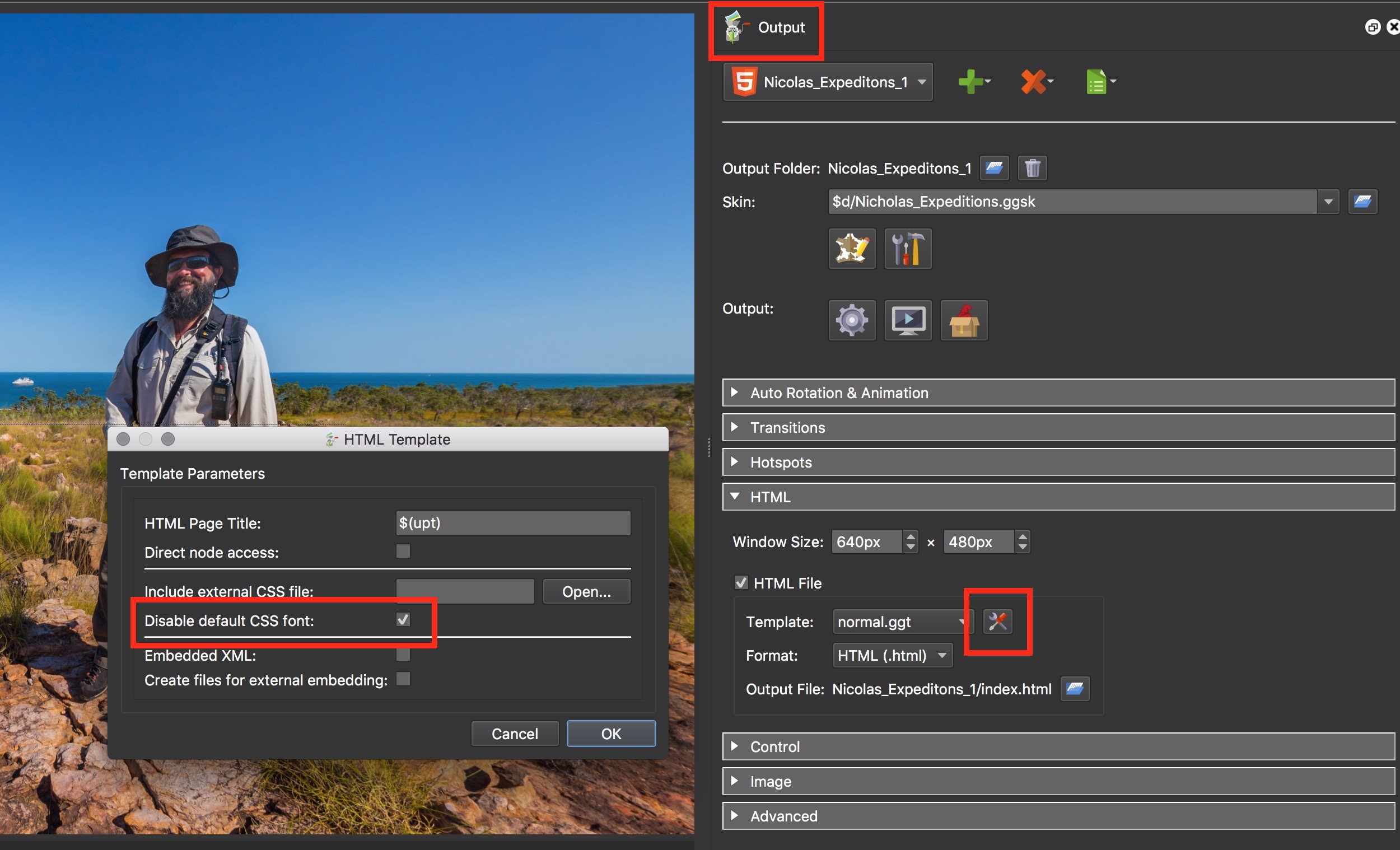The width and height of the screenshot is (1400, 850).
Task: Expand the Control section
Action: point(1058,746)
